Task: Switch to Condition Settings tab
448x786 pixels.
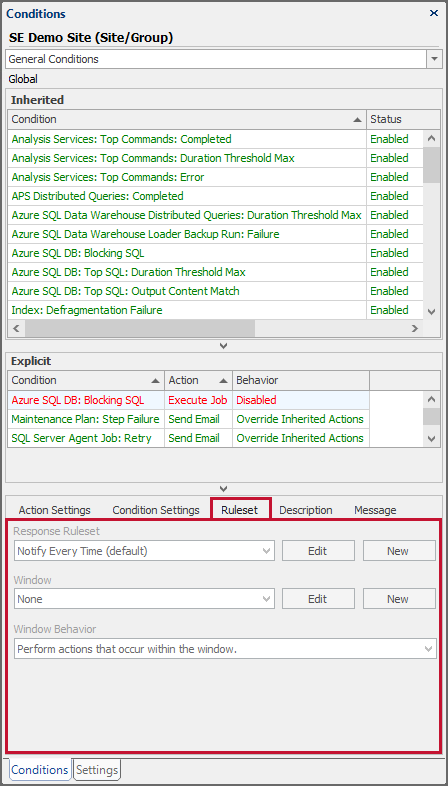Action: click(156, 510)
